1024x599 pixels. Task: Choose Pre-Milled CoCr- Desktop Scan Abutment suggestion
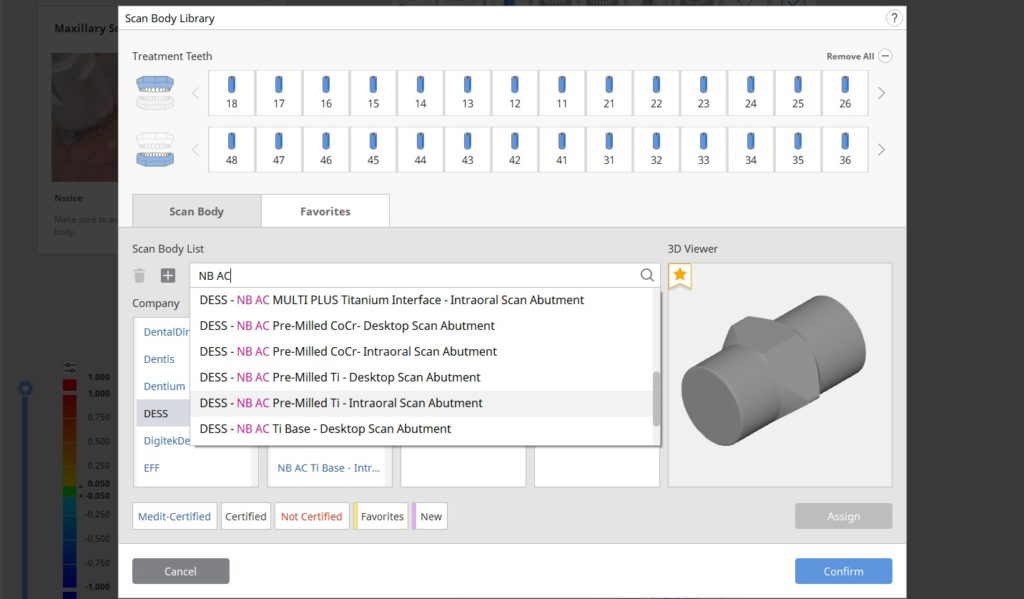(x=422, y=325)
